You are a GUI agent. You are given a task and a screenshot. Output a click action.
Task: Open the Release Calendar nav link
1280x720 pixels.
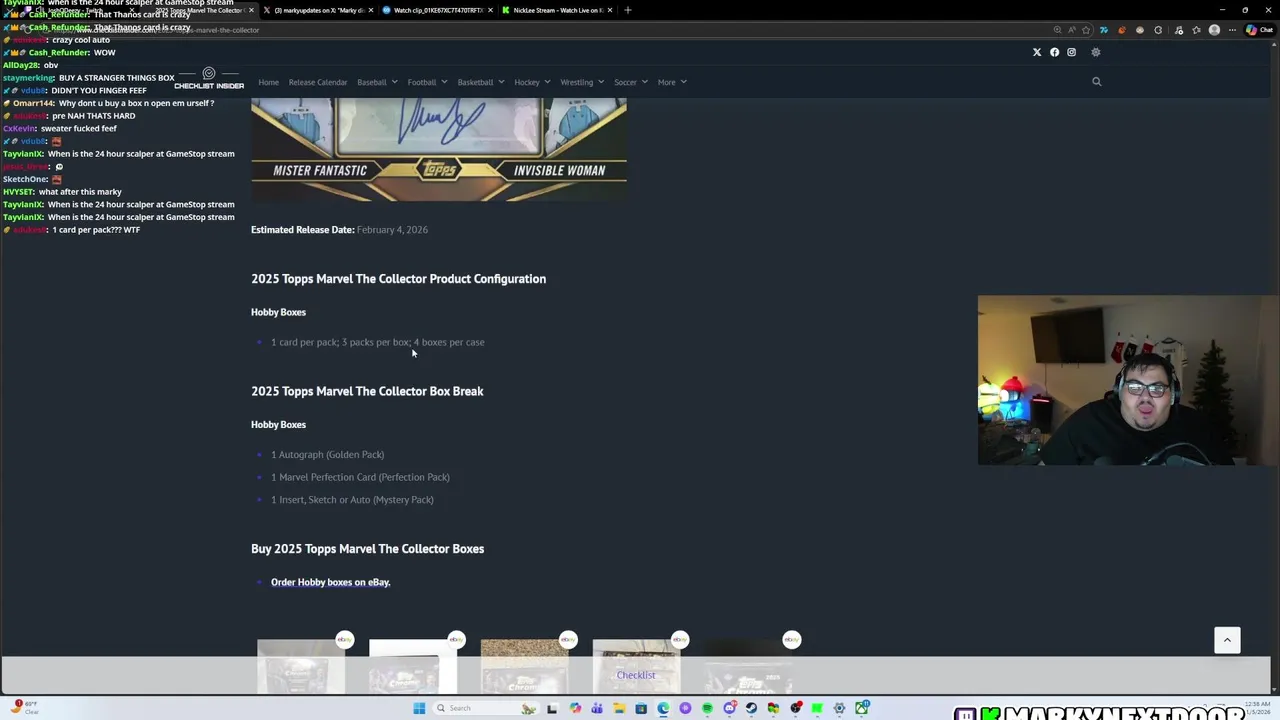pos(318,82)
